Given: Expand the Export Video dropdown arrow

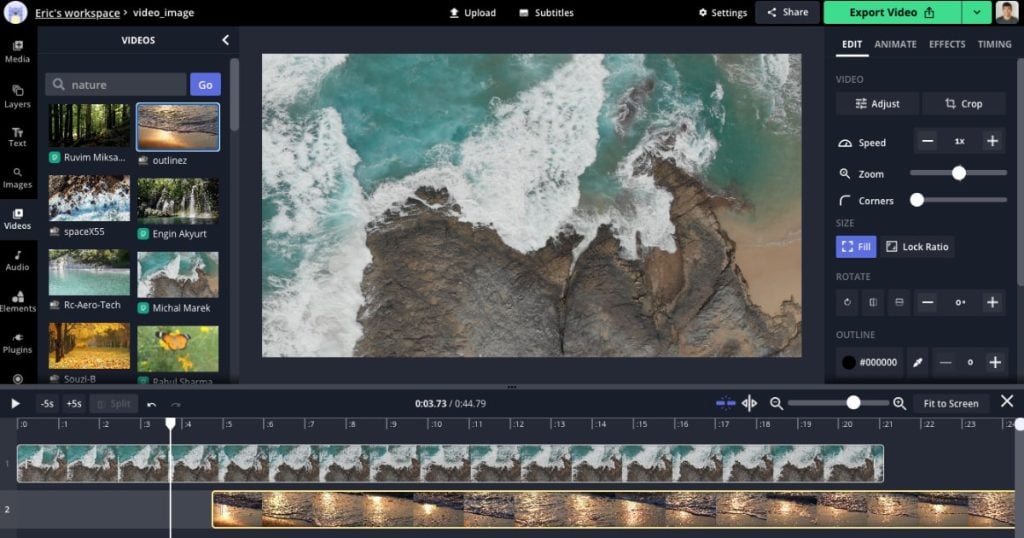Looking at the screenshot, I should pos(977,12).
